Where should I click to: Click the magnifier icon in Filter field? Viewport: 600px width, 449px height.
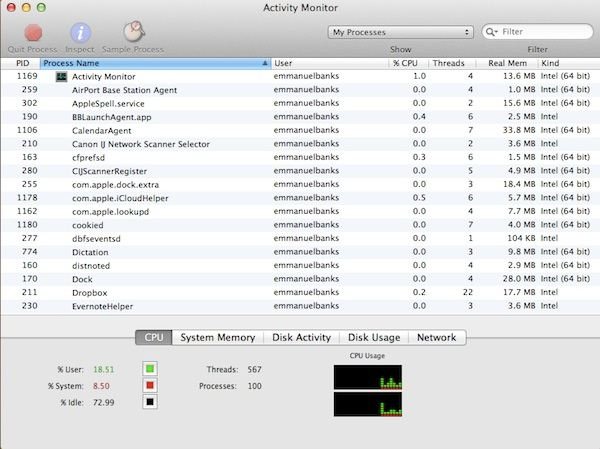491,32
